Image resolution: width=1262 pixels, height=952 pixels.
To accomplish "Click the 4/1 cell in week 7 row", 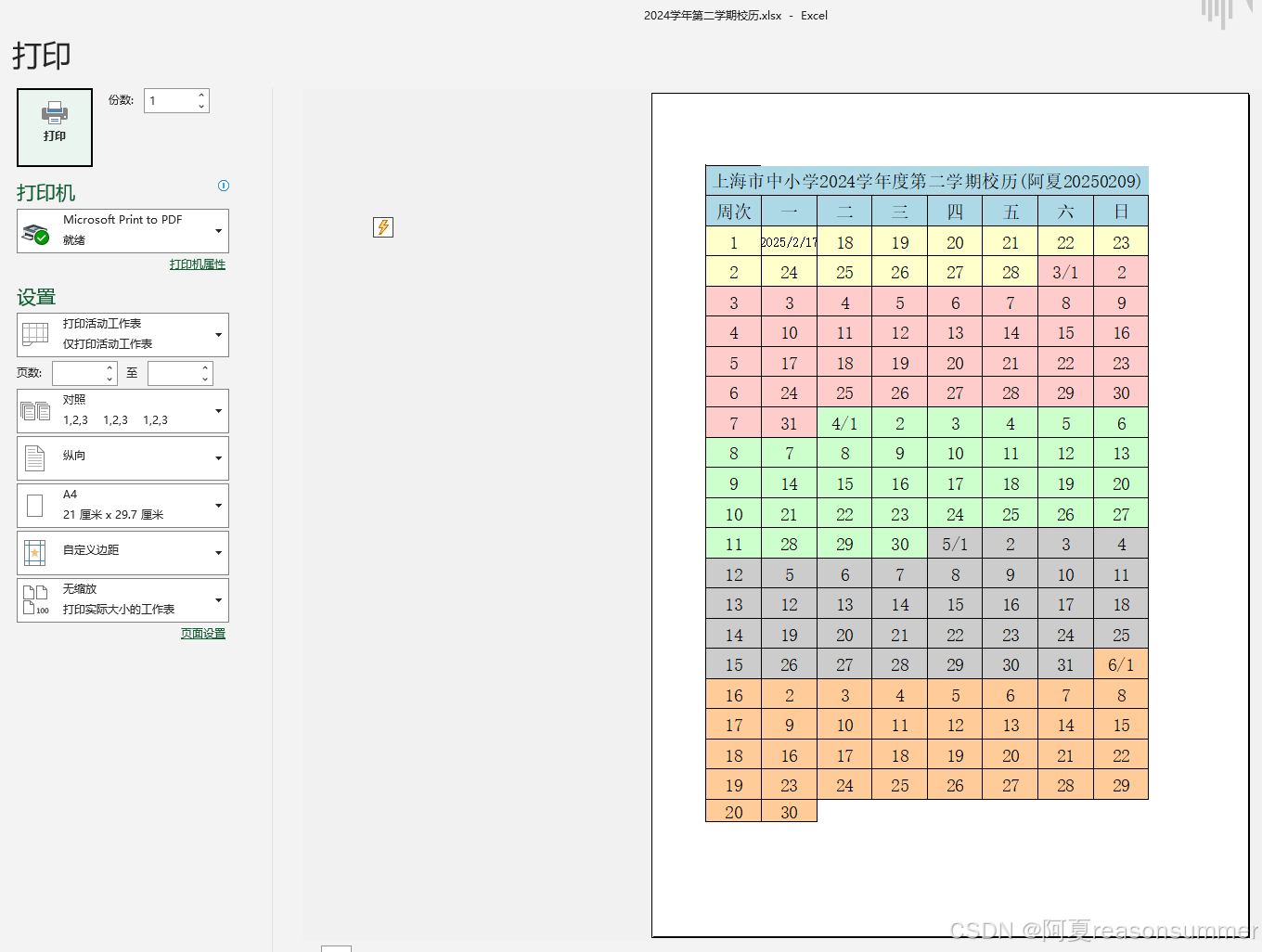I will [x=844, y=424].
